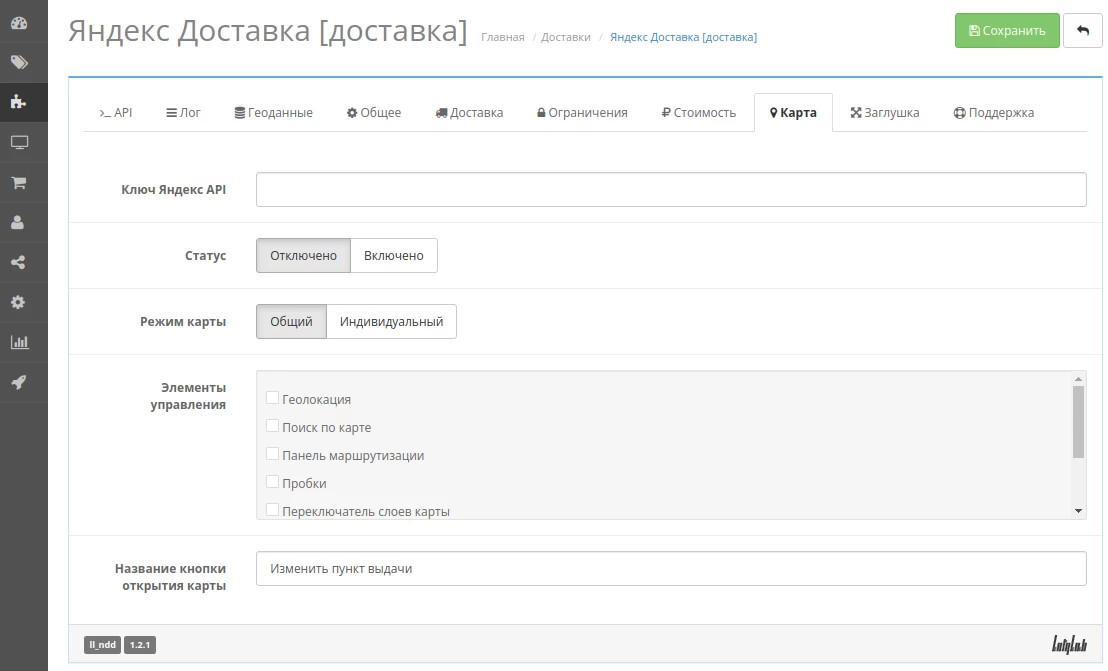The width and height of the screenshot is (1108, 671).
Task: Open the extensions puzzle icon in sidebar
Action: tap(19, 102)
